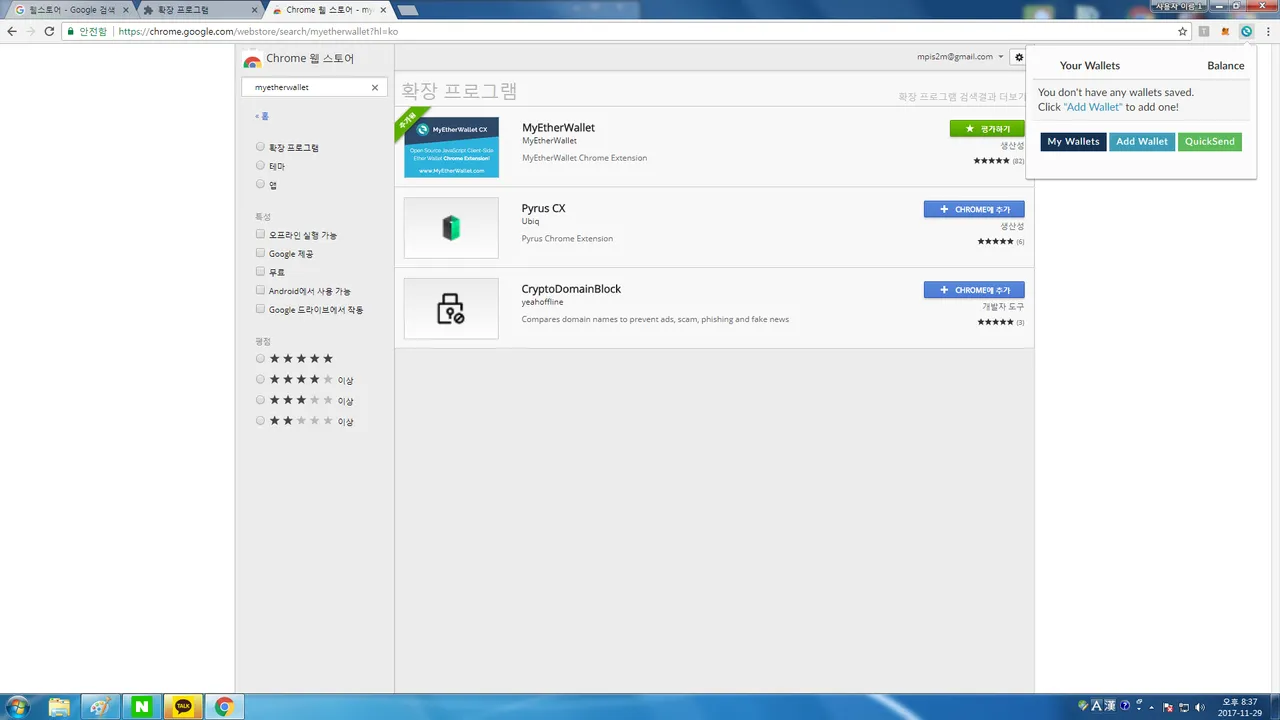Open the web store settings gear
1280x720 pixels.
pos(1018,57)
